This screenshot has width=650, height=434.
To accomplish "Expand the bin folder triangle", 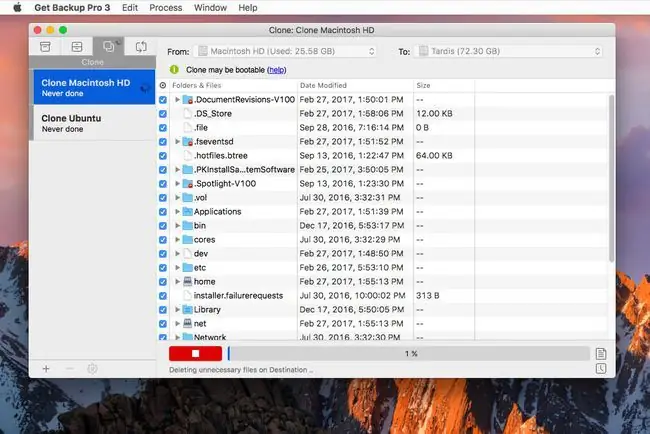I will pos(177,225).
